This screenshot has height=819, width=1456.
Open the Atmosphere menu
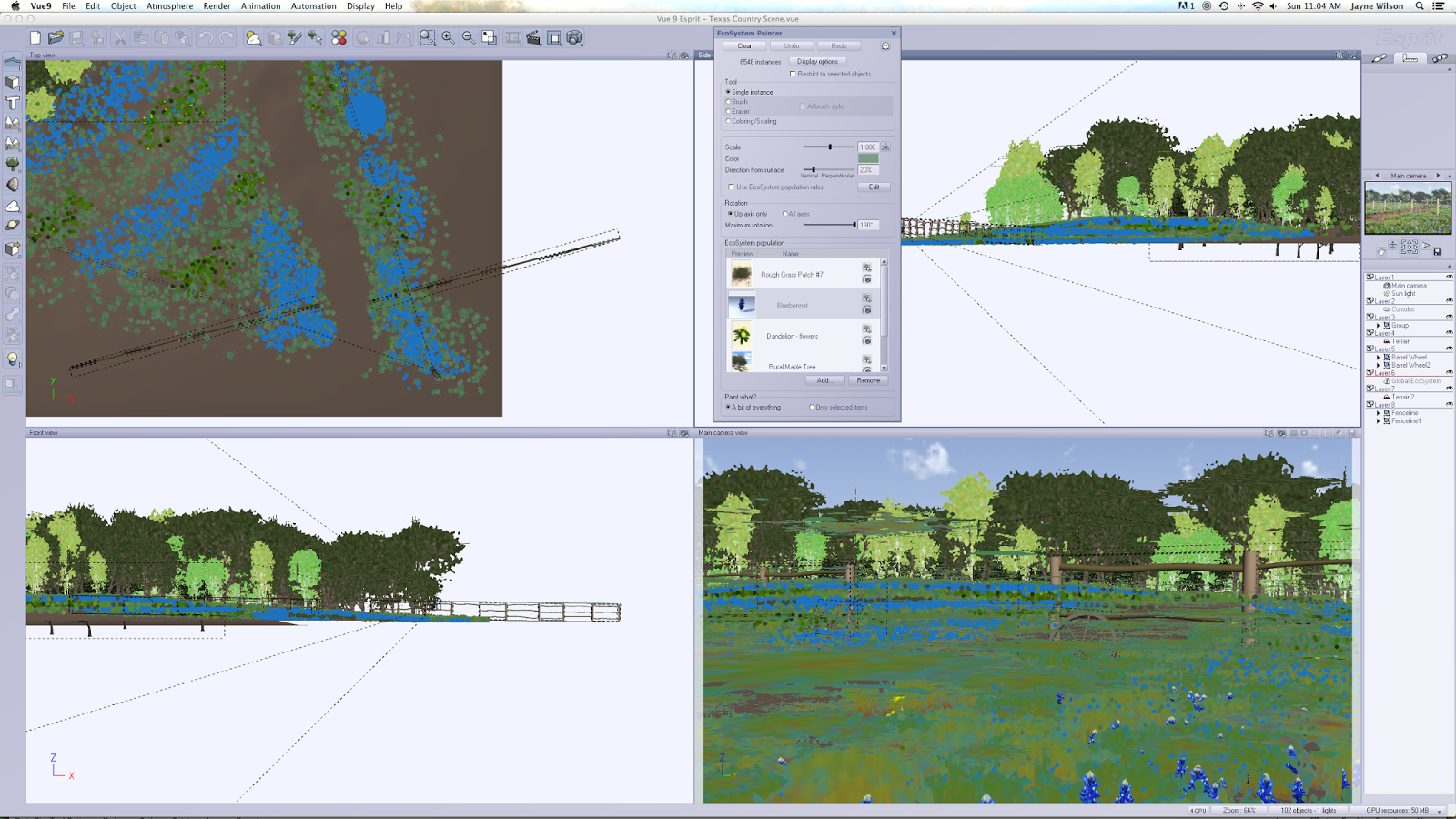point(170,6)
